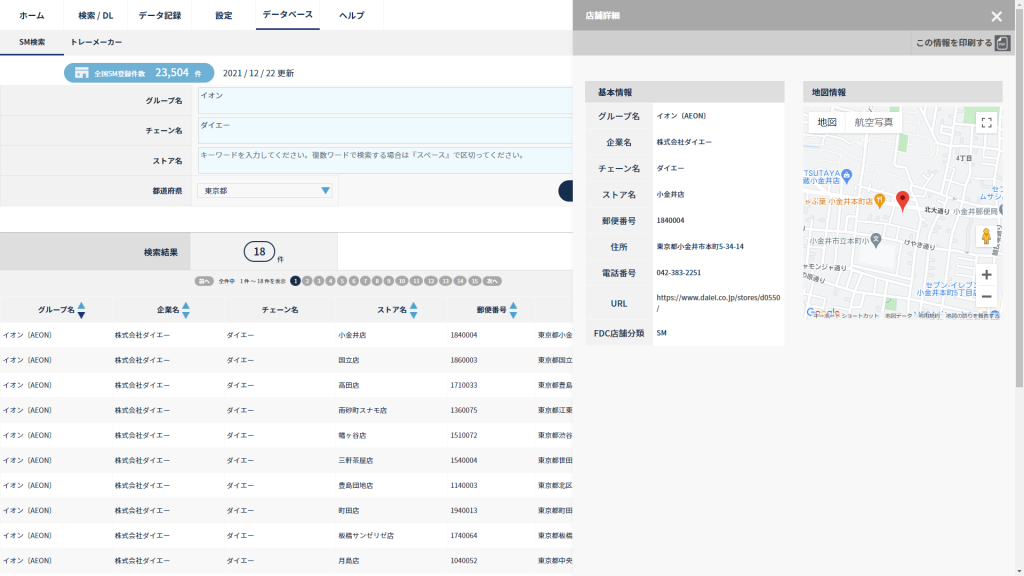Select the 板橋サンゼリゼ店 row
Screen dimensions: 1024x576
(286, 536)
